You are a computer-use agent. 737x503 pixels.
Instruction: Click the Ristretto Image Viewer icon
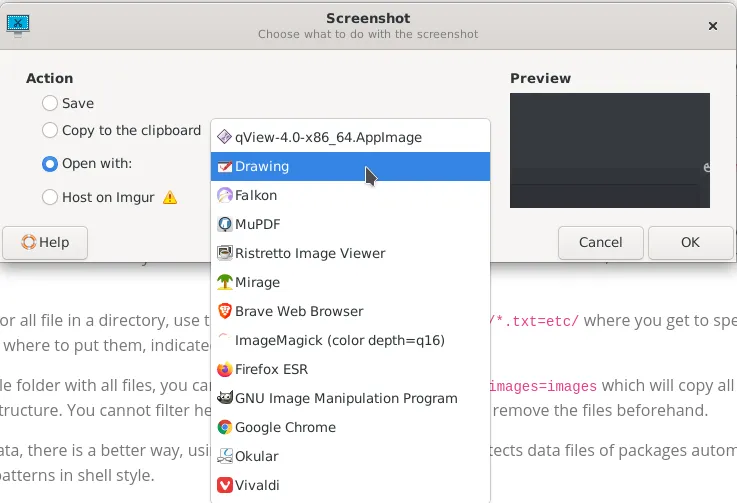(224, 253)
